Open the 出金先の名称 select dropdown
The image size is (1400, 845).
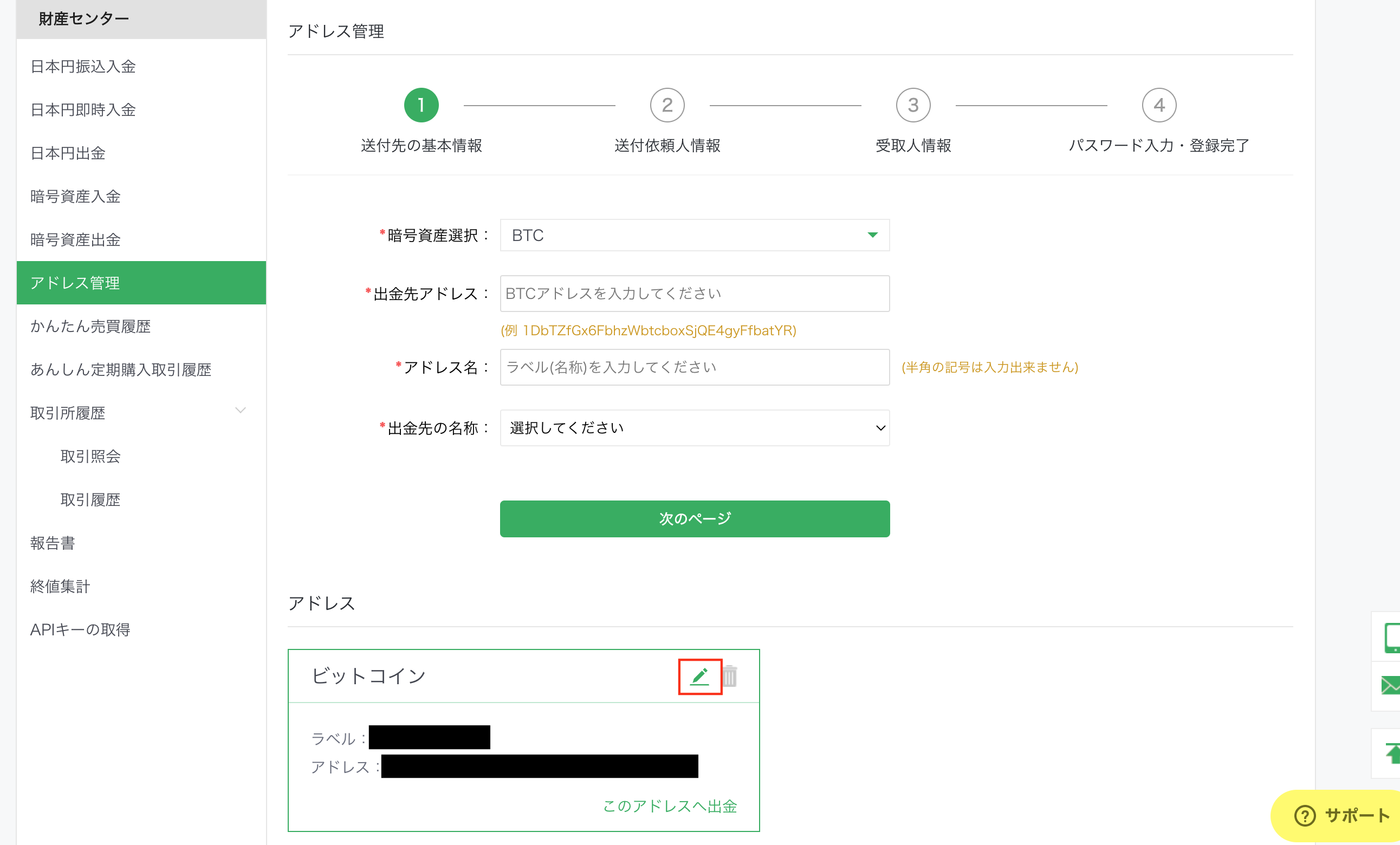tap(695, 427)
